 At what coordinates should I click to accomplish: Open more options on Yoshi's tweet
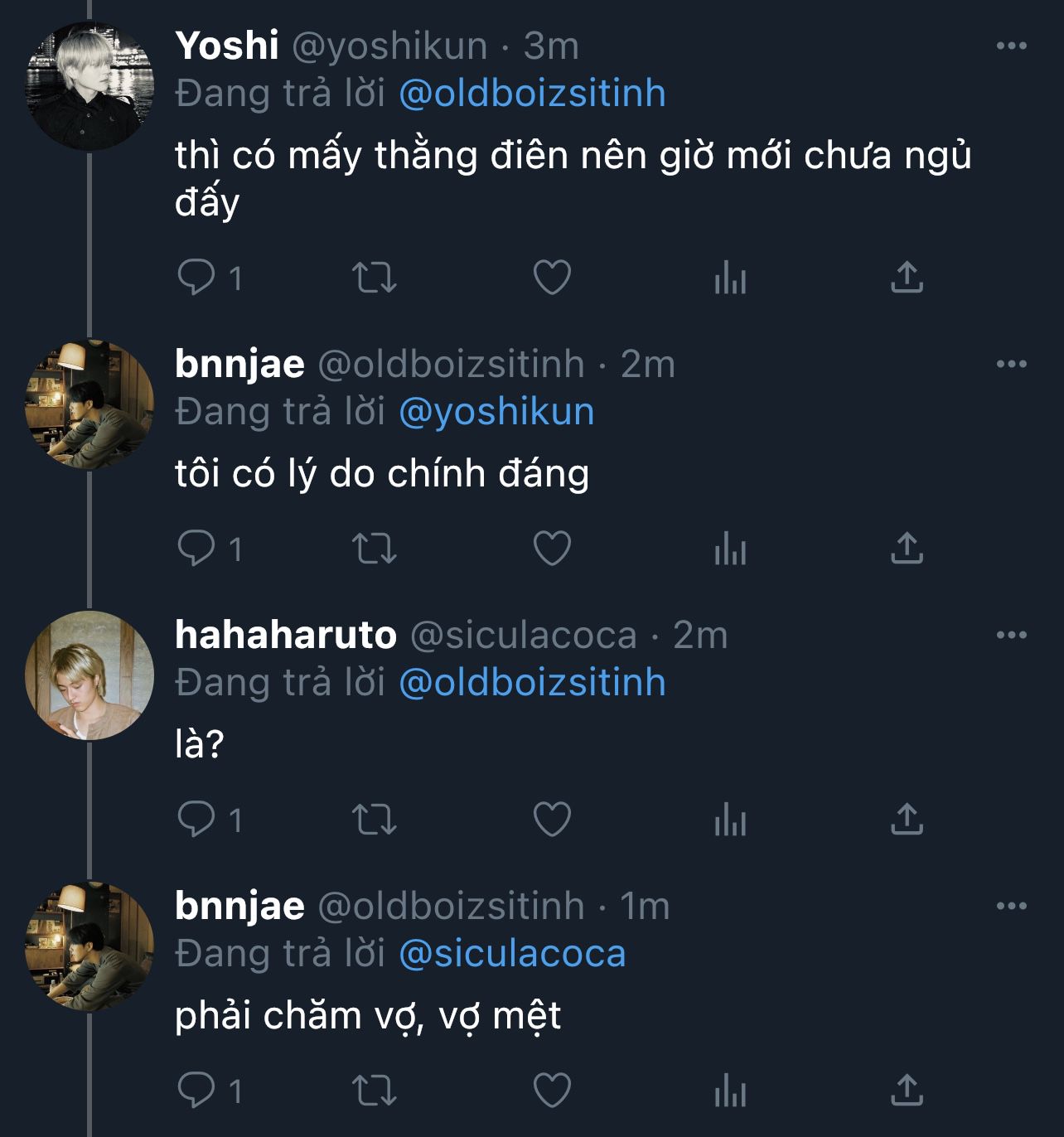(x=1011, y=46)
